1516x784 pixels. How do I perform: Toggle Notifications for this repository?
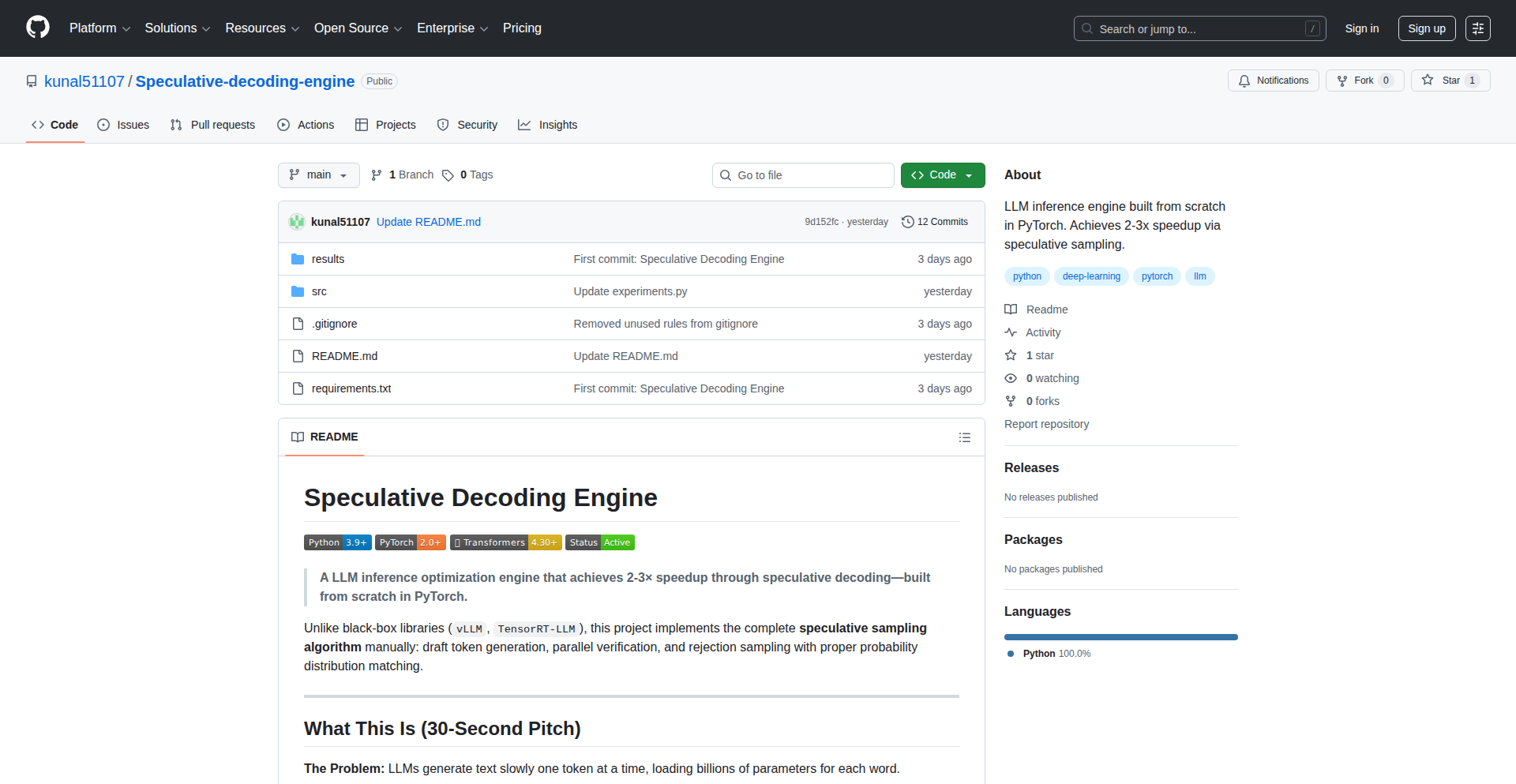coord(1273,81)
